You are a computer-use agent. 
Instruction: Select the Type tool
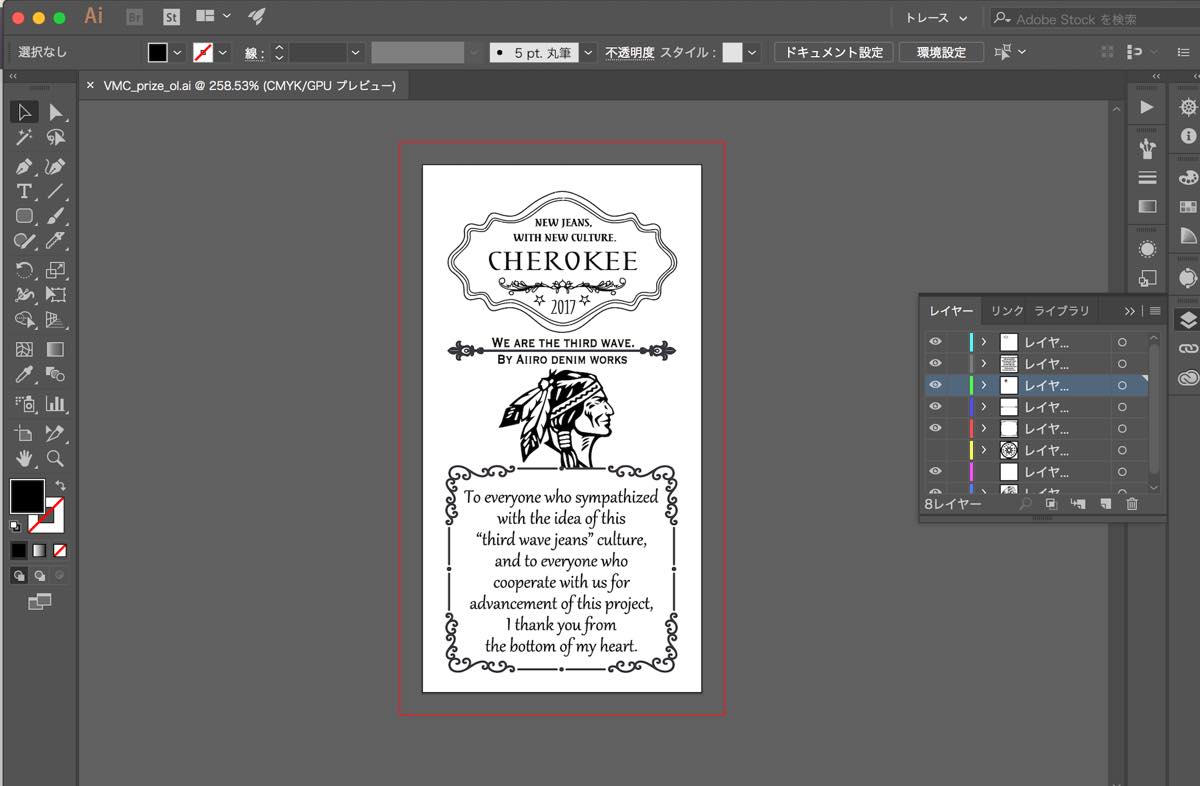(x=24, y=190)
